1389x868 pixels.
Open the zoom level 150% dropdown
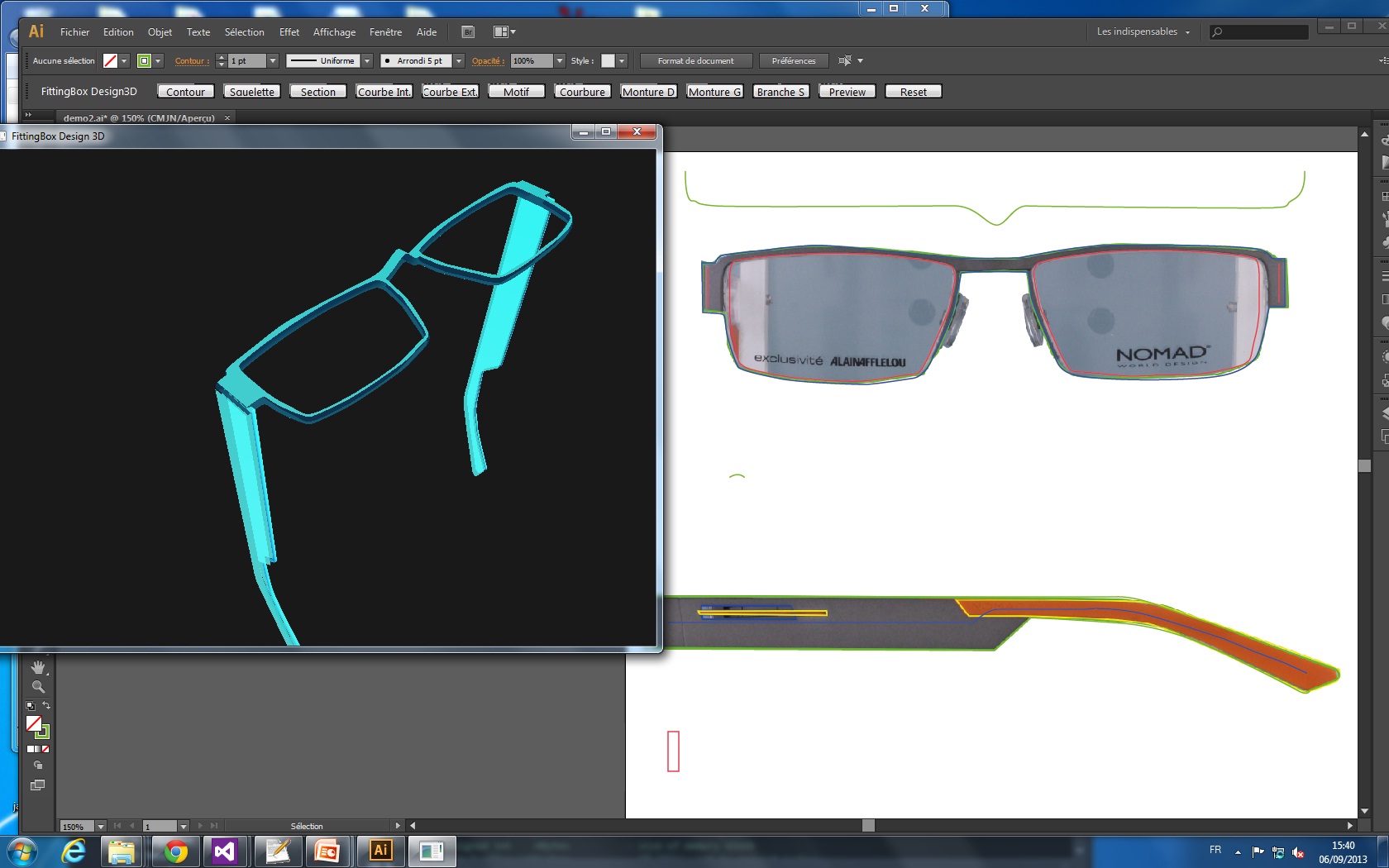(101, 826)
